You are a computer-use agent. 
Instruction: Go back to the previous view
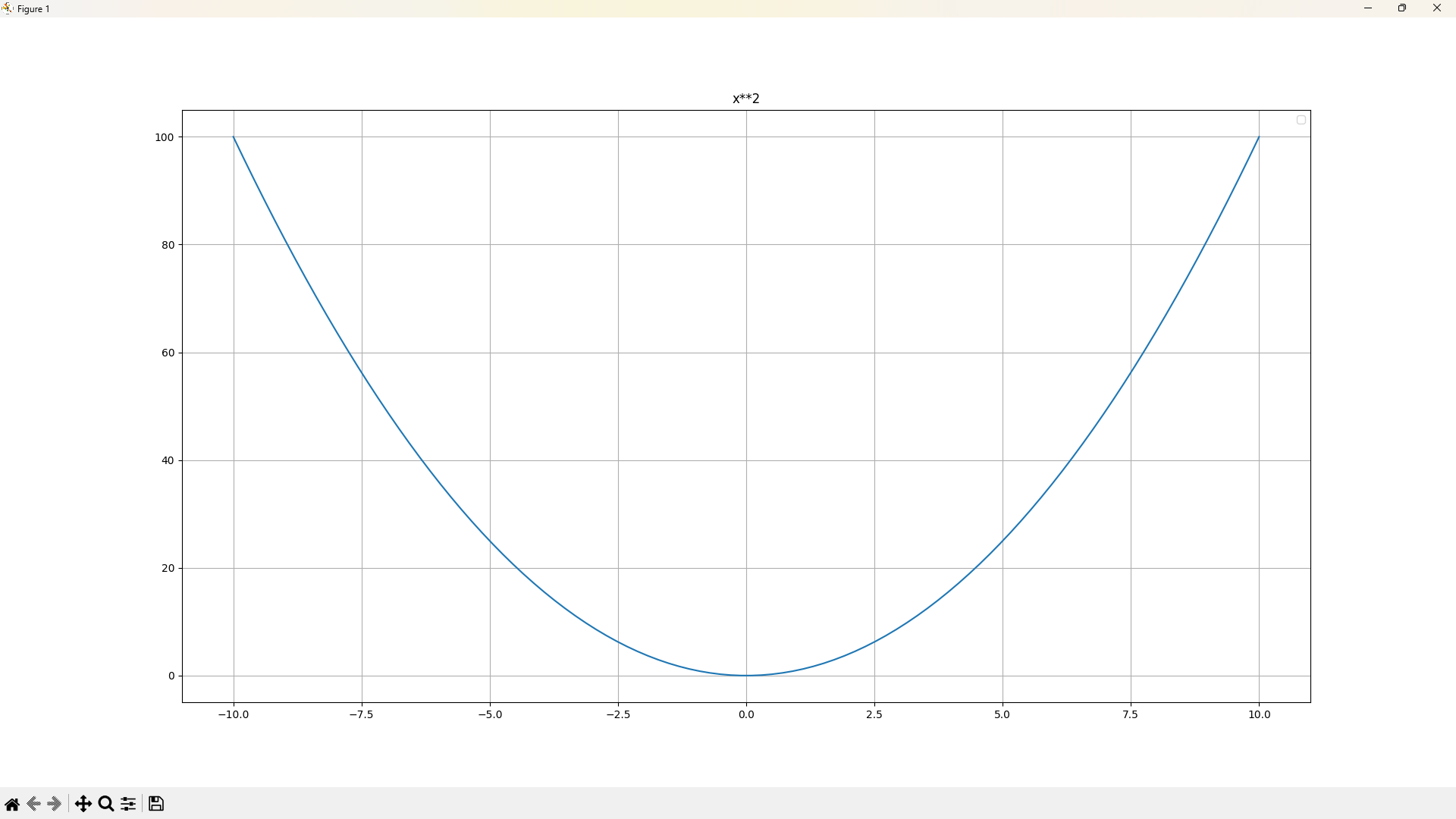[x=33, y=804]
